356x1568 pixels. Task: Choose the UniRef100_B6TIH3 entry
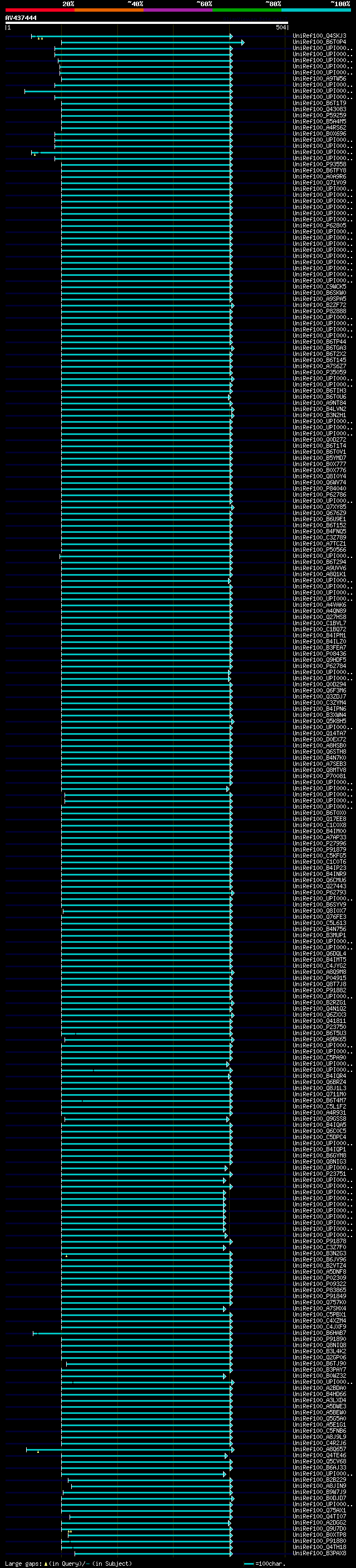319,391
